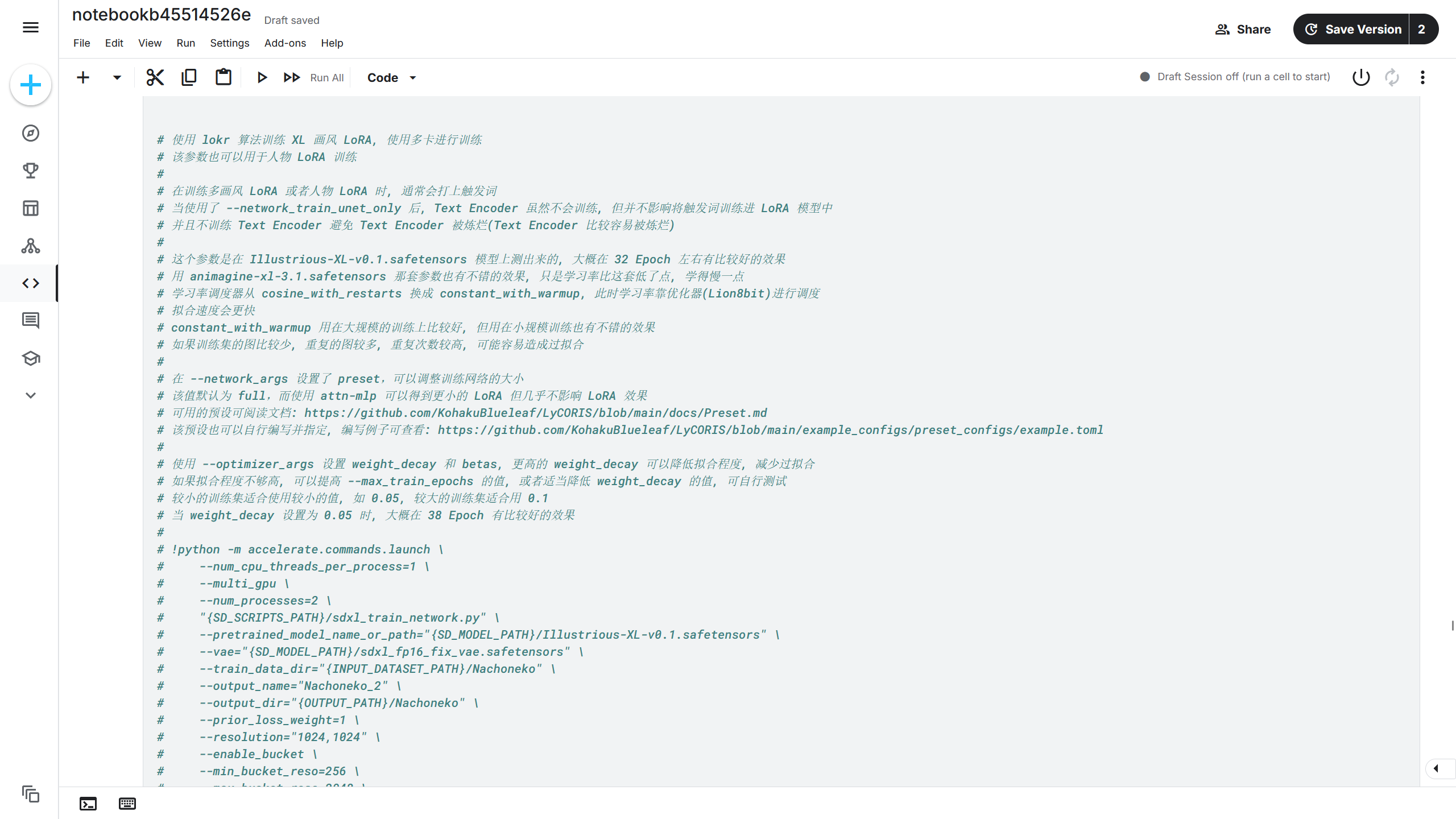This screenshot has width=1456, height=819.
Task: Click the Save Version button
Action: coord(1352,30)
